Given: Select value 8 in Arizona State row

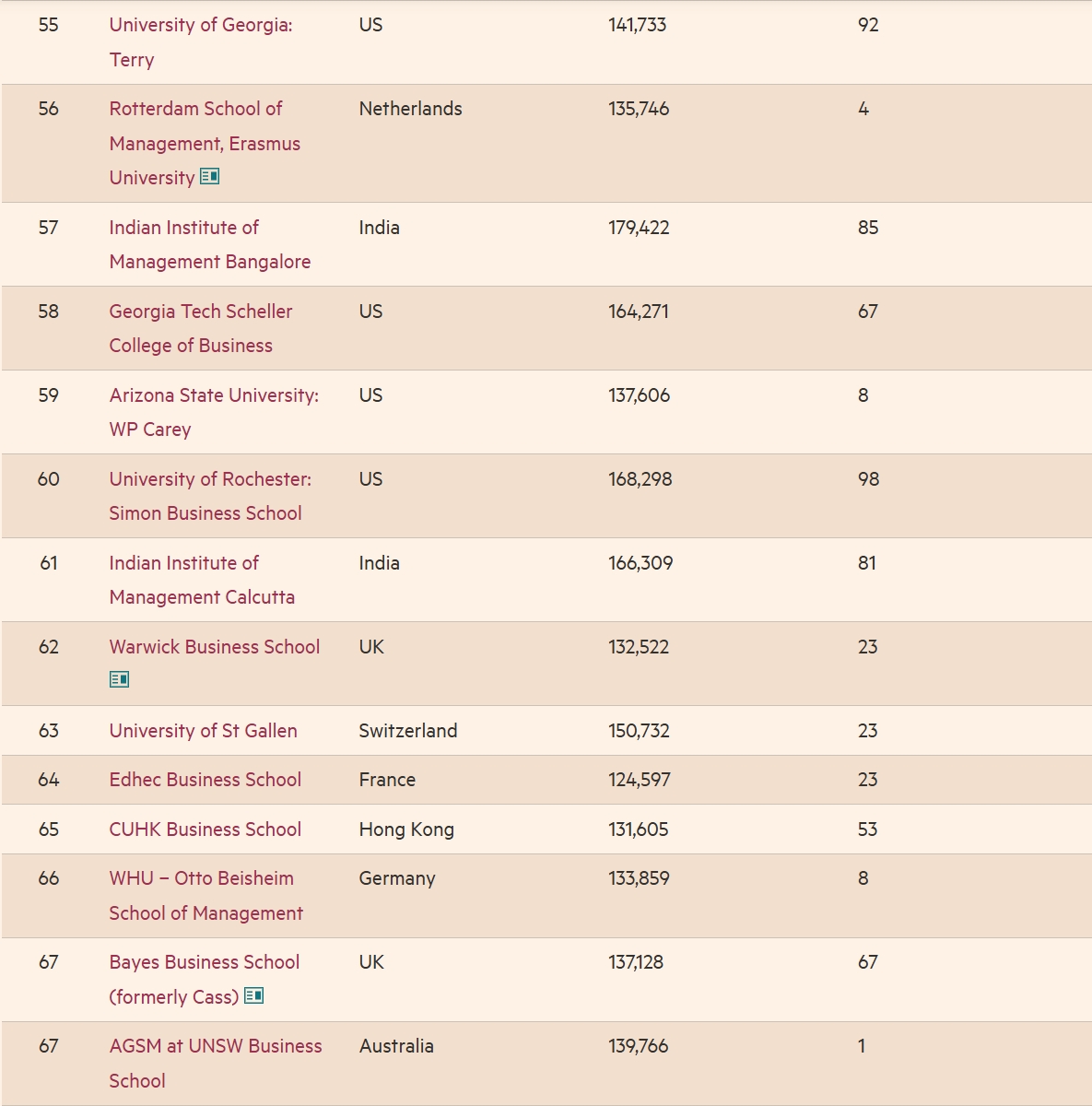Looking at the screenshot, I should point(863,395).
